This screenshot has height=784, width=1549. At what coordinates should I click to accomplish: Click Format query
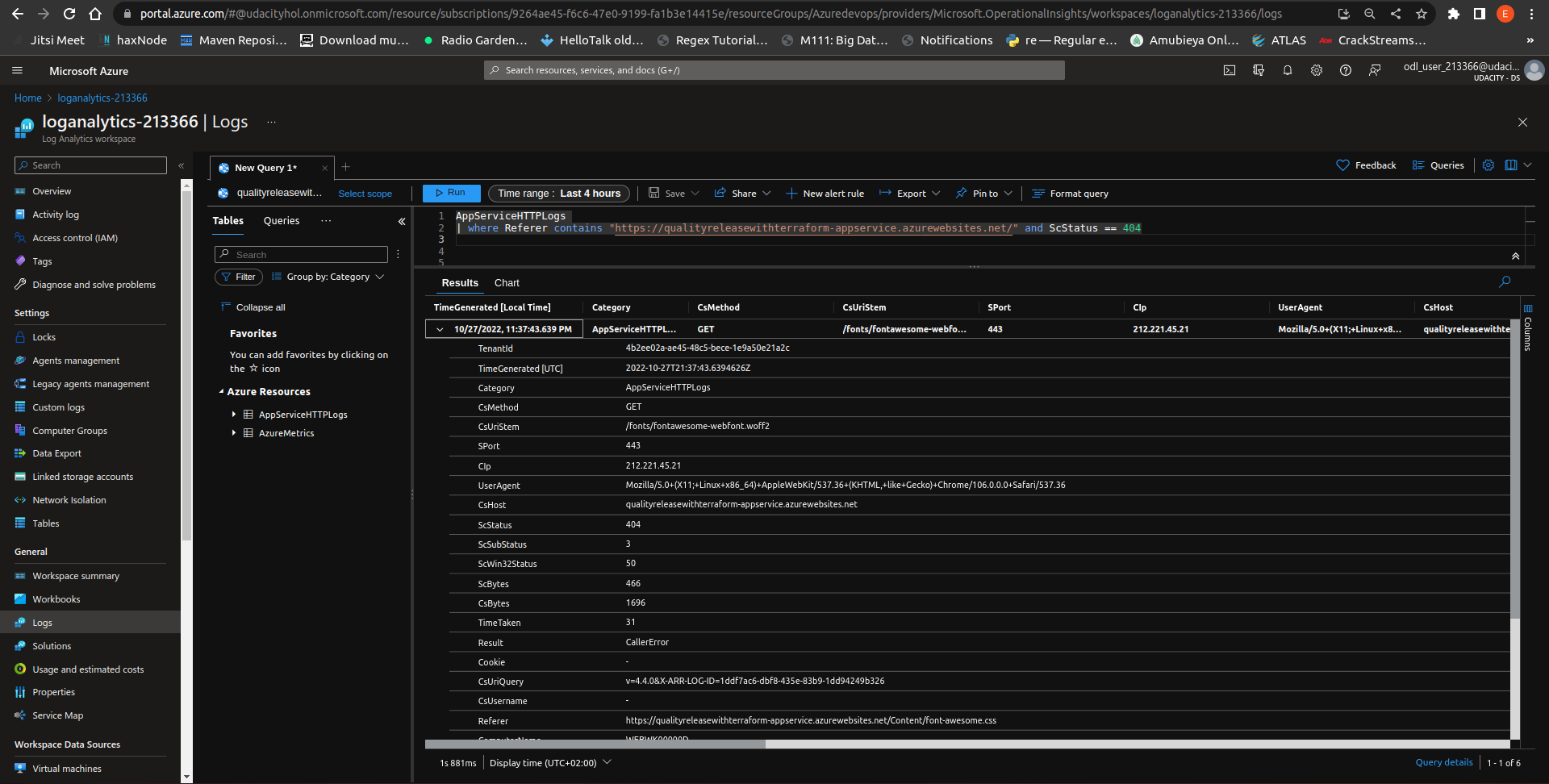1071,194
